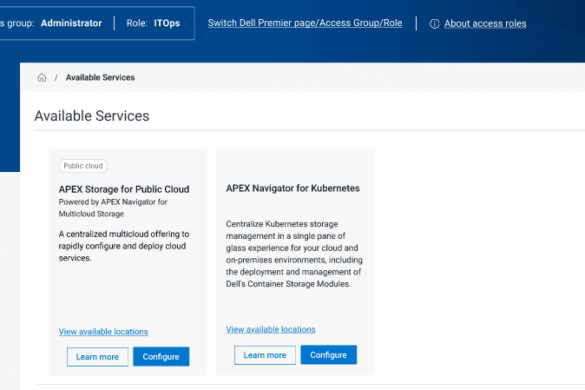585x390 pixels.
Task: Click the info icon beside About access roles
Action: click(x=434, y=24)
